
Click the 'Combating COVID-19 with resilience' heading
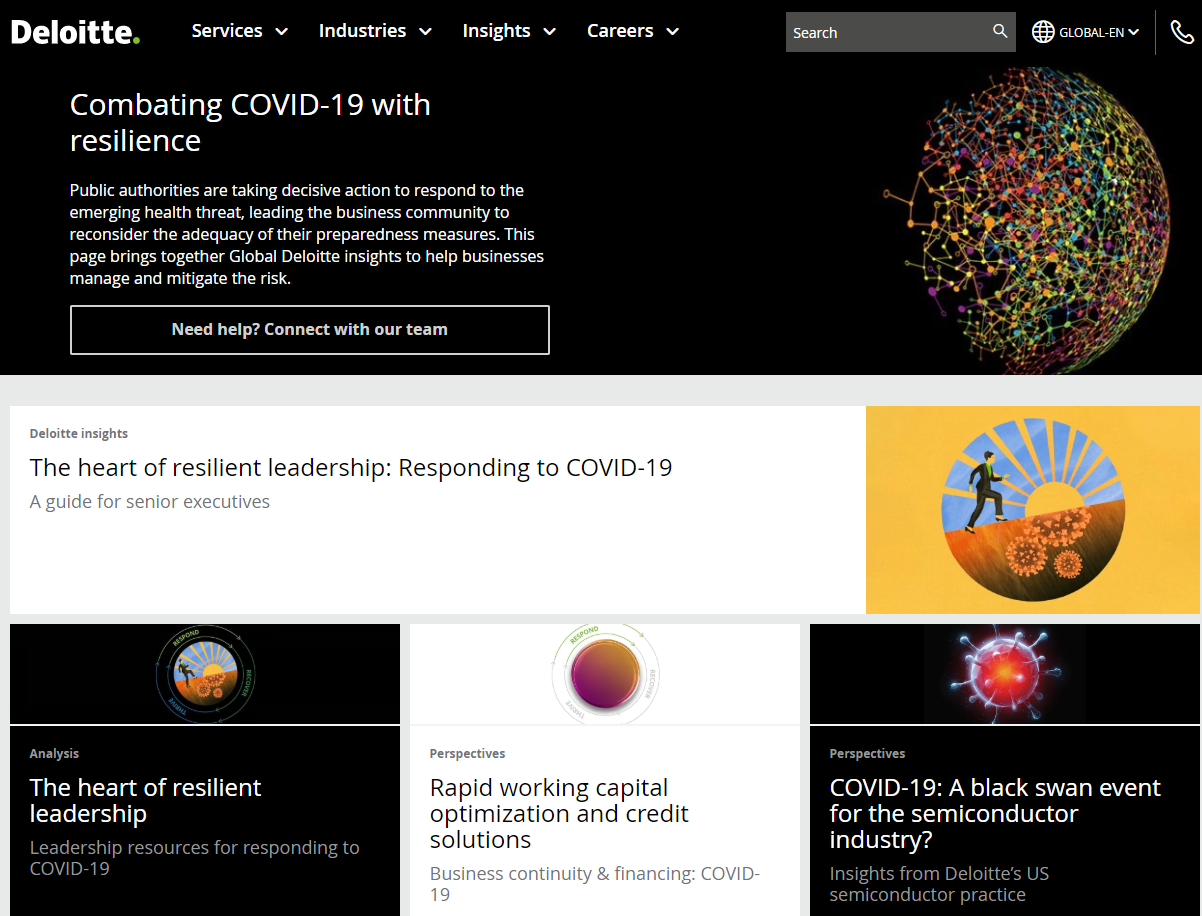click(250, 122)
